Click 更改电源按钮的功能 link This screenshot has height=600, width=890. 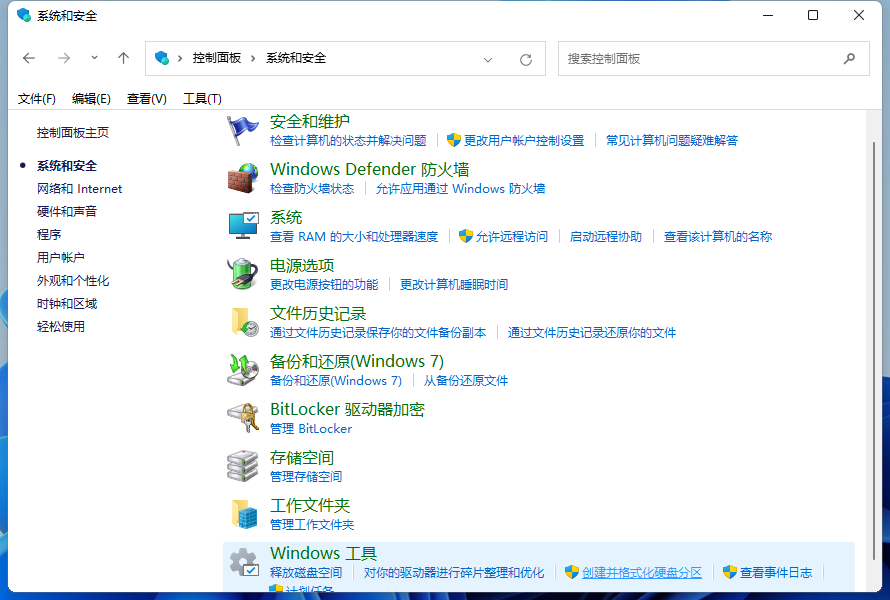[324, 284]
